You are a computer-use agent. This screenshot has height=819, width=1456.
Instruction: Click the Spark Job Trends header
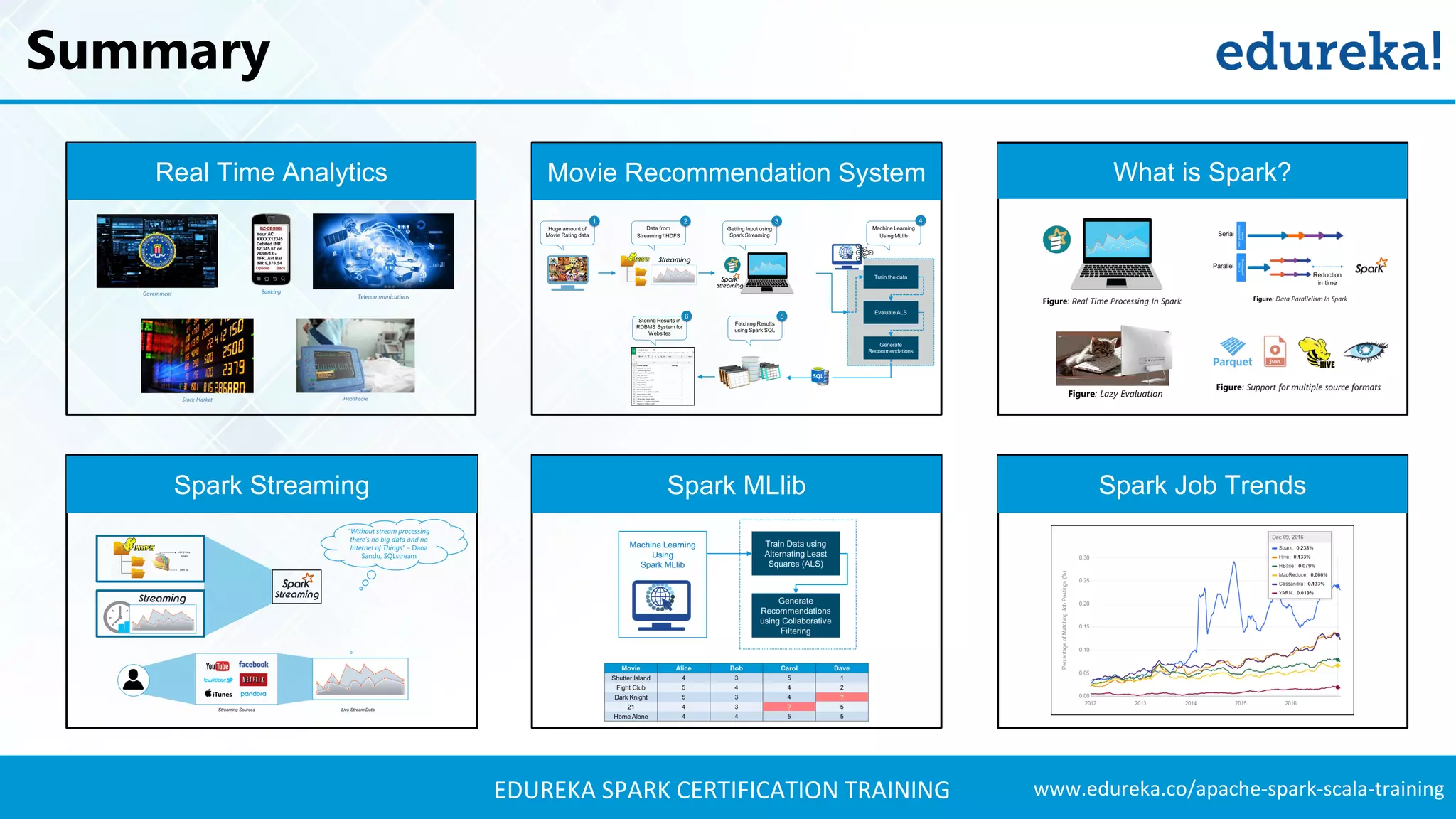[1201, 485]
